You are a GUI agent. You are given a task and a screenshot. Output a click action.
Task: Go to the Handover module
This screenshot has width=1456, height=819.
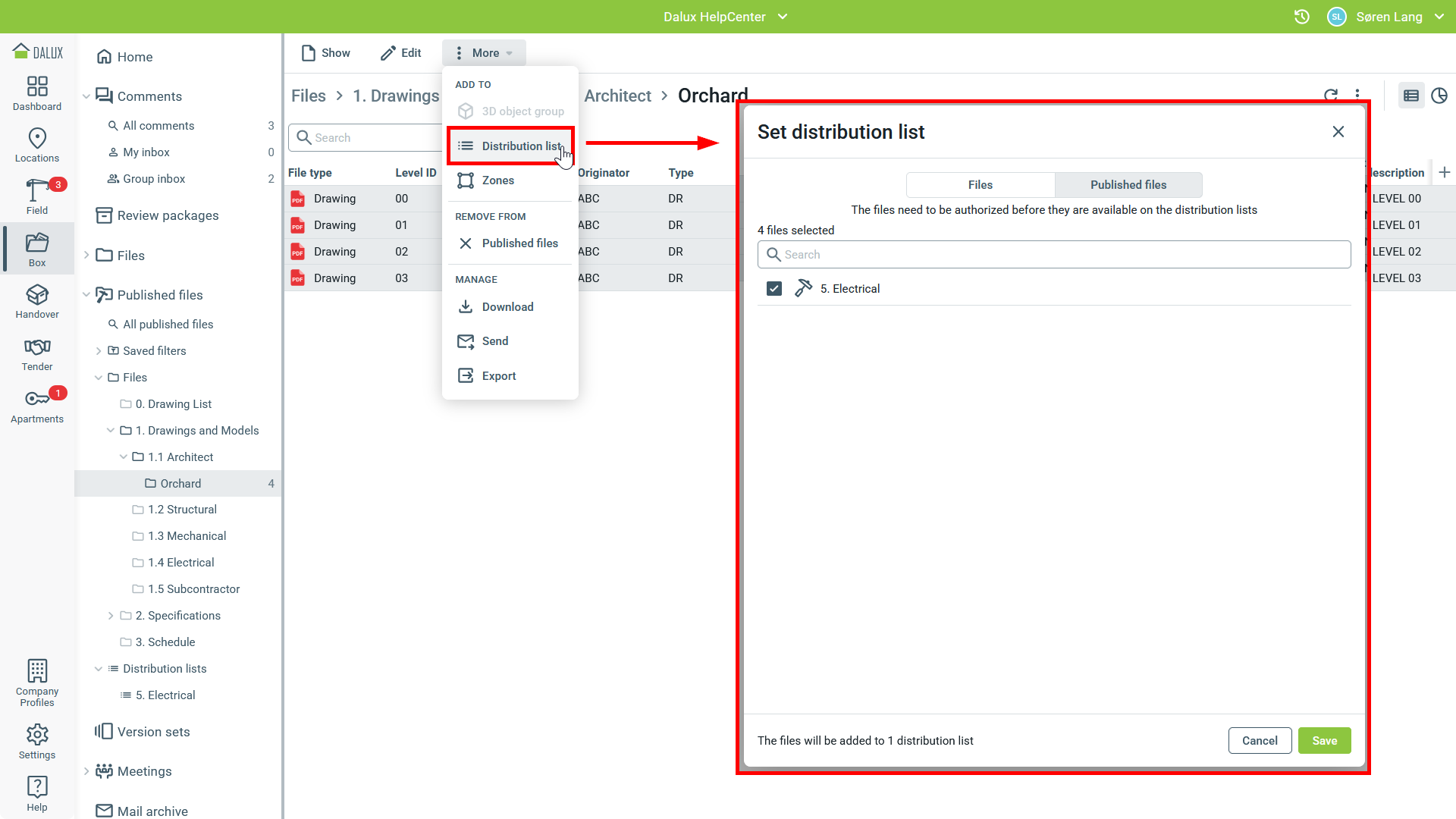(x=37, y=301)
